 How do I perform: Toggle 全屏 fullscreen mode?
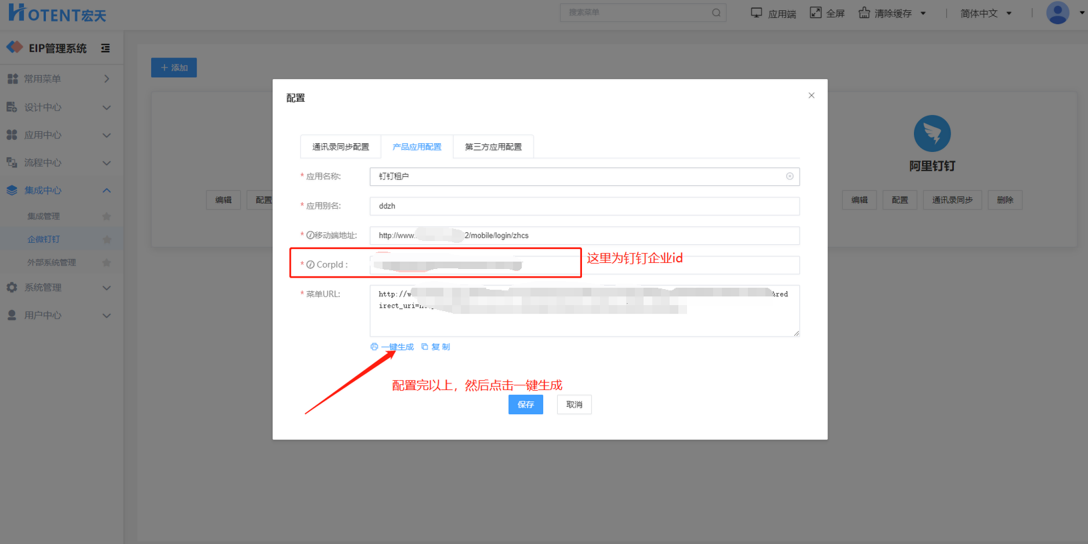tap(827, 13)
